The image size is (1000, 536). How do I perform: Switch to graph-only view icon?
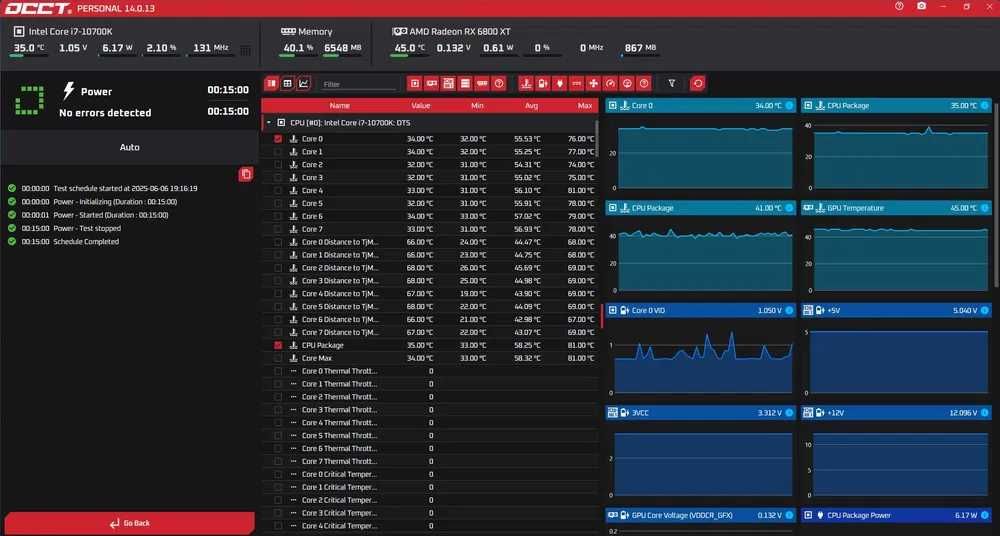coord(304,84)
